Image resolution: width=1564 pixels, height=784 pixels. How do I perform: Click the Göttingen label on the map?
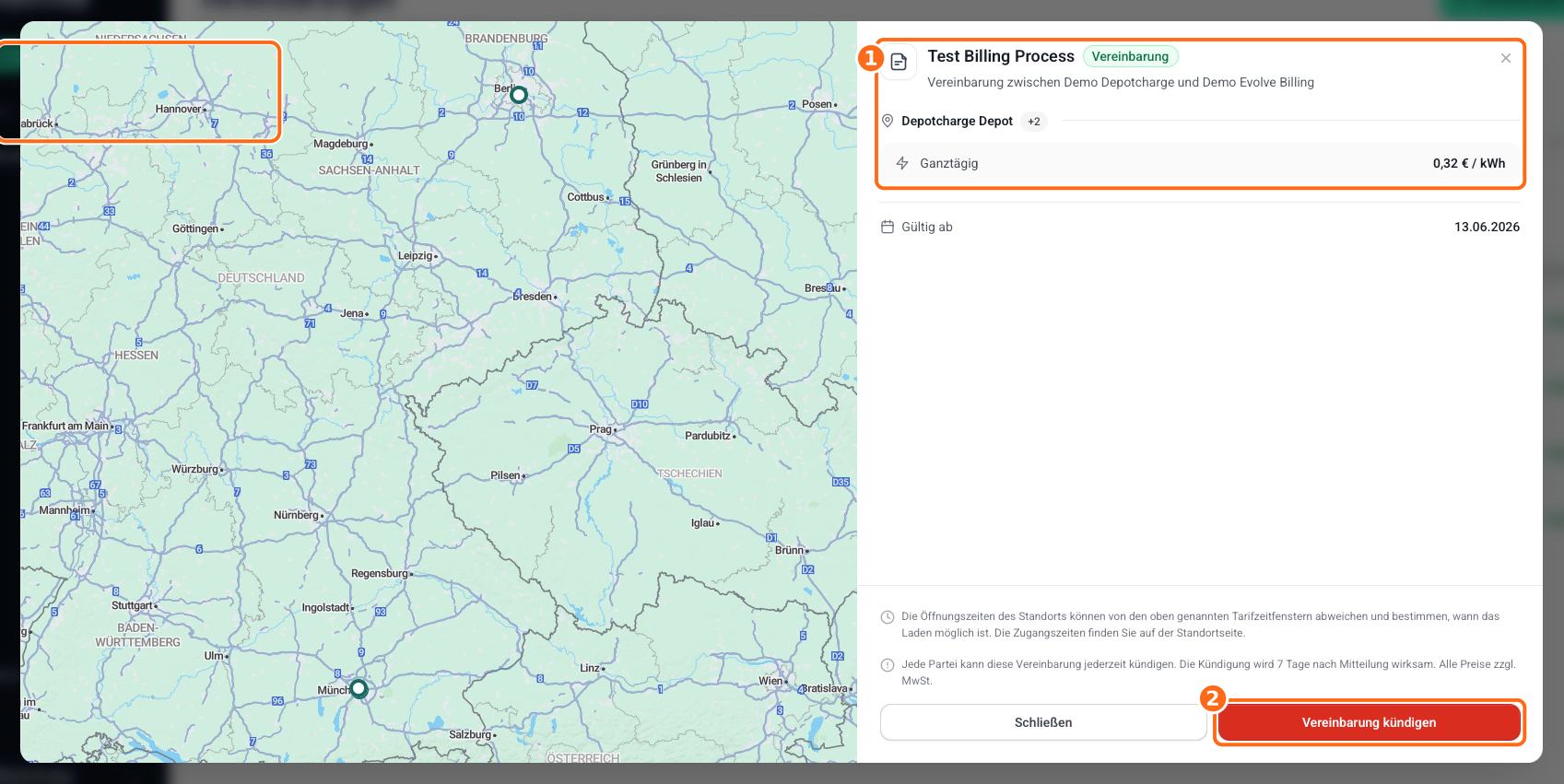pos(195,228)
